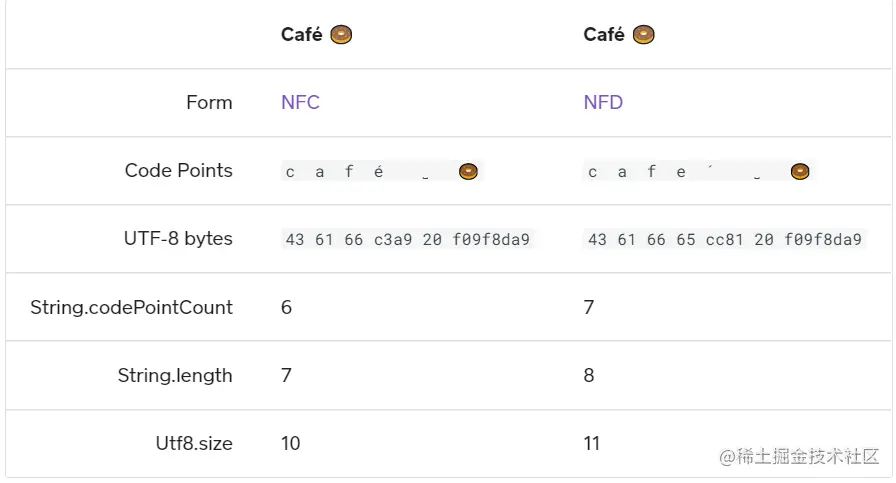Click the NFD String.length value 8
896x483 pixels.
point(589,376)
